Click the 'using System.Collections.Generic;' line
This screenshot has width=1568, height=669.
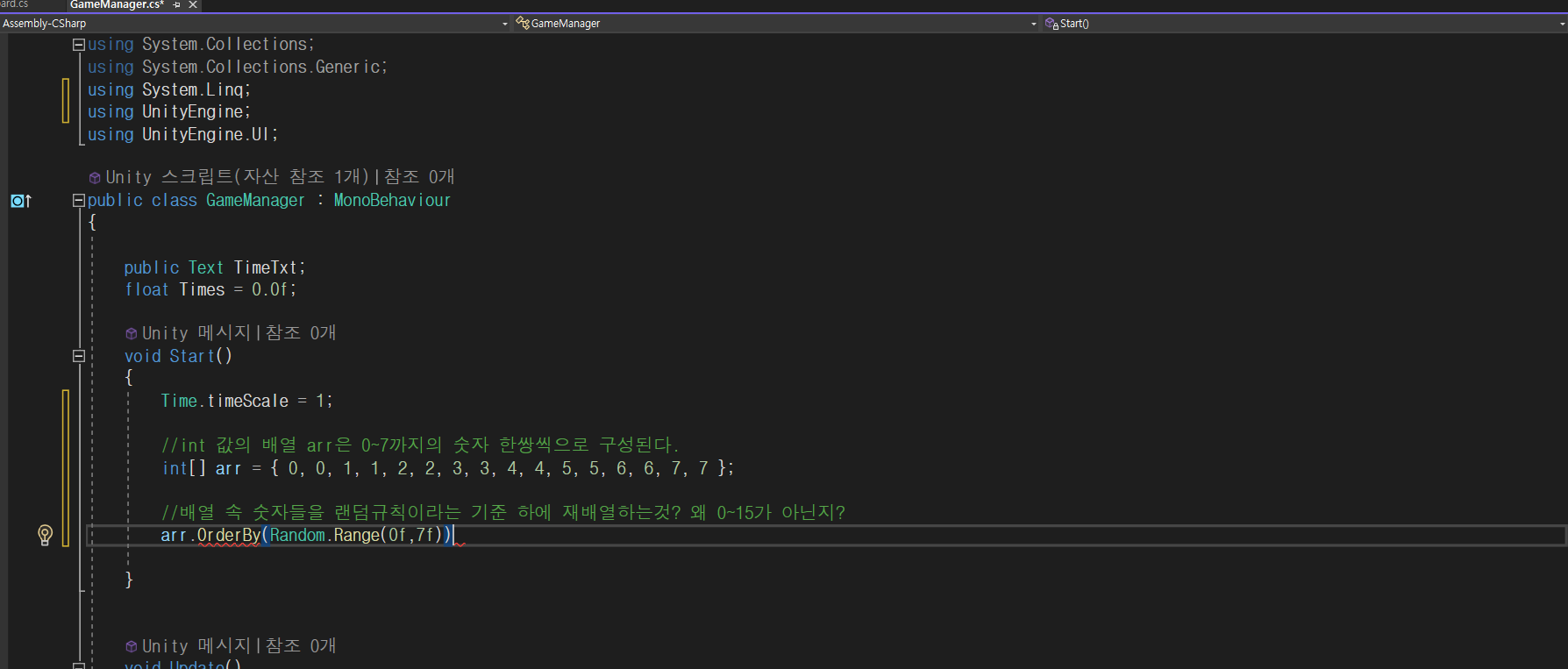click(238, 68)
